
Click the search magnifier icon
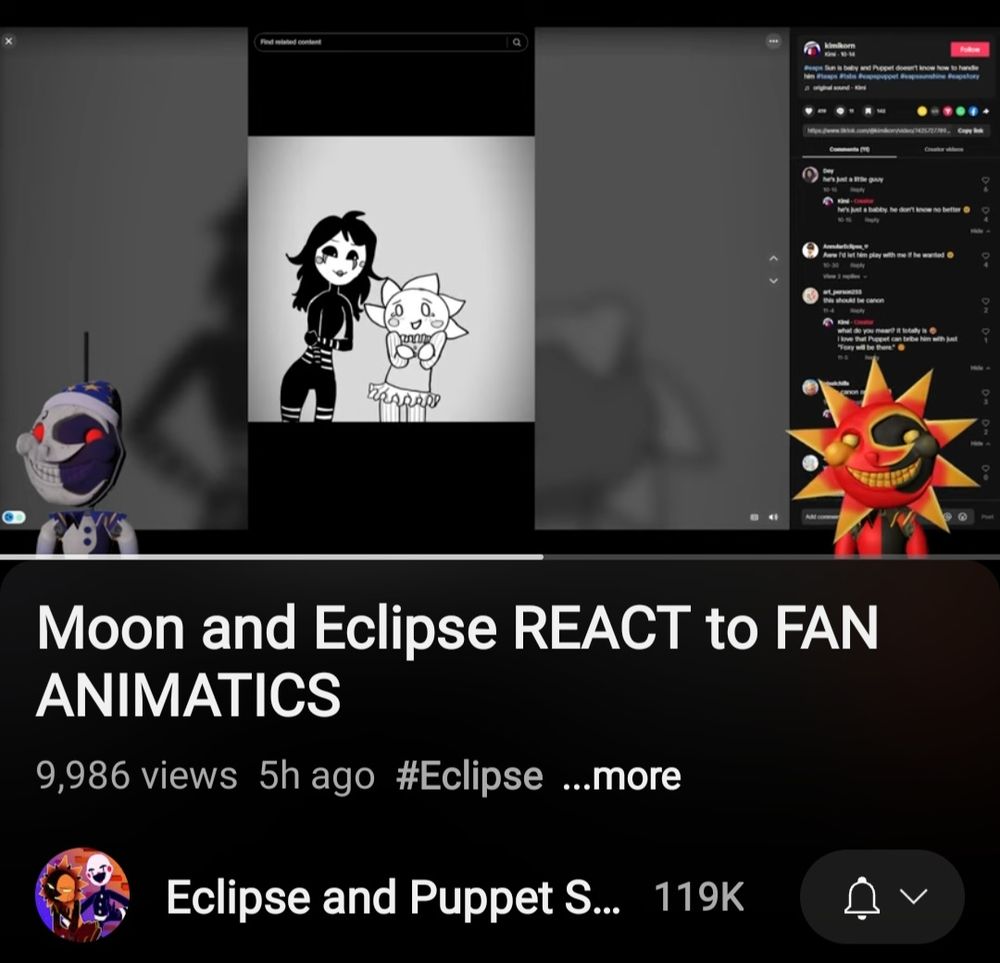point(517,42)
